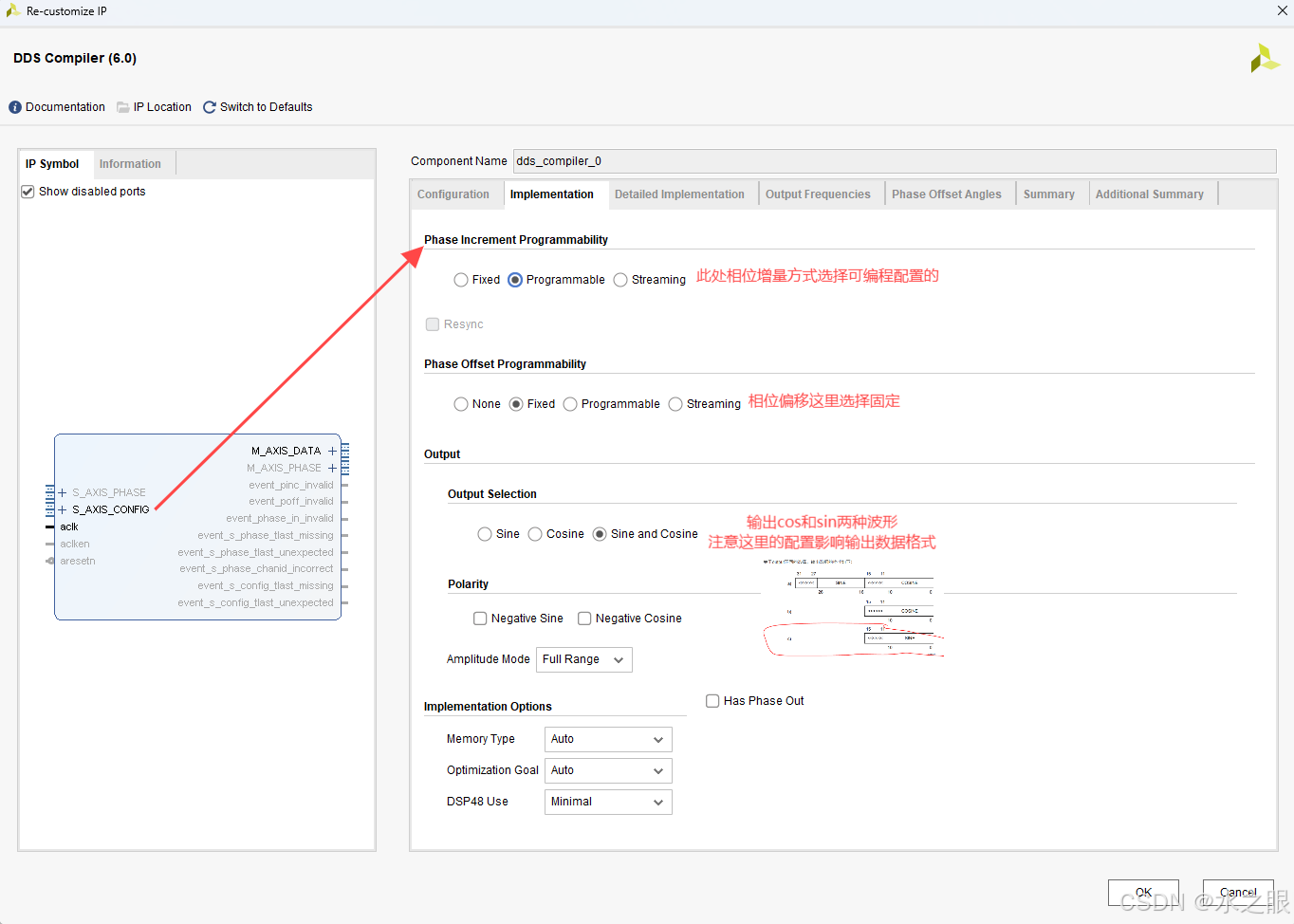Click the event_s_phase_tlast_unexpected port label
Screen dimensions: 1294x924
255,552
